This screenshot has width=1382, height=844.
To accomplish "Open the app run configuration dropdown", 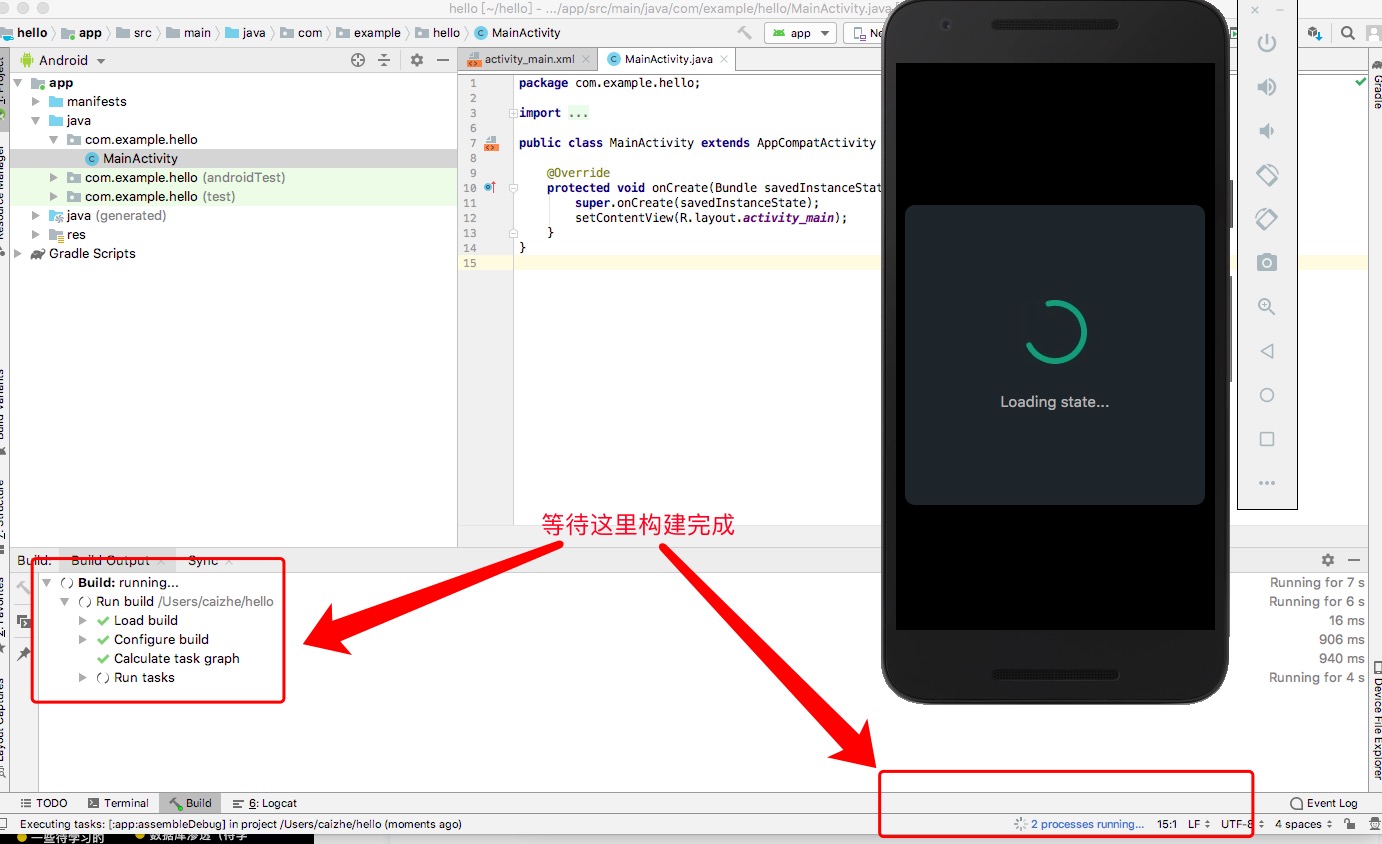I will [x=801, y=33].
